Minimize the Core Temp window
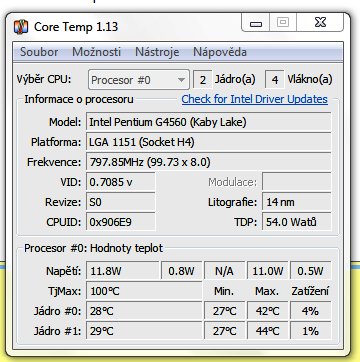 [x=256, y=23]
